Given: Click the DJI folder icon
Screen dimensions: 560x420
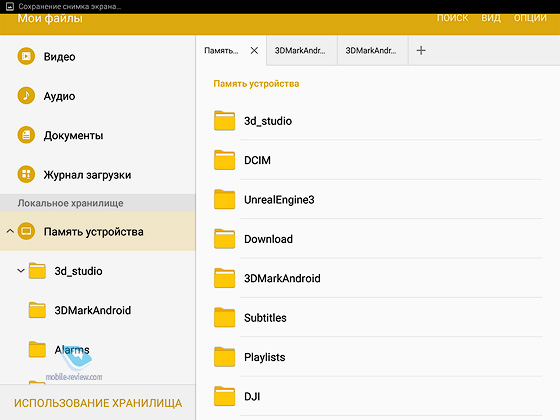Looking at the screenshot, I should pos(224,396).
